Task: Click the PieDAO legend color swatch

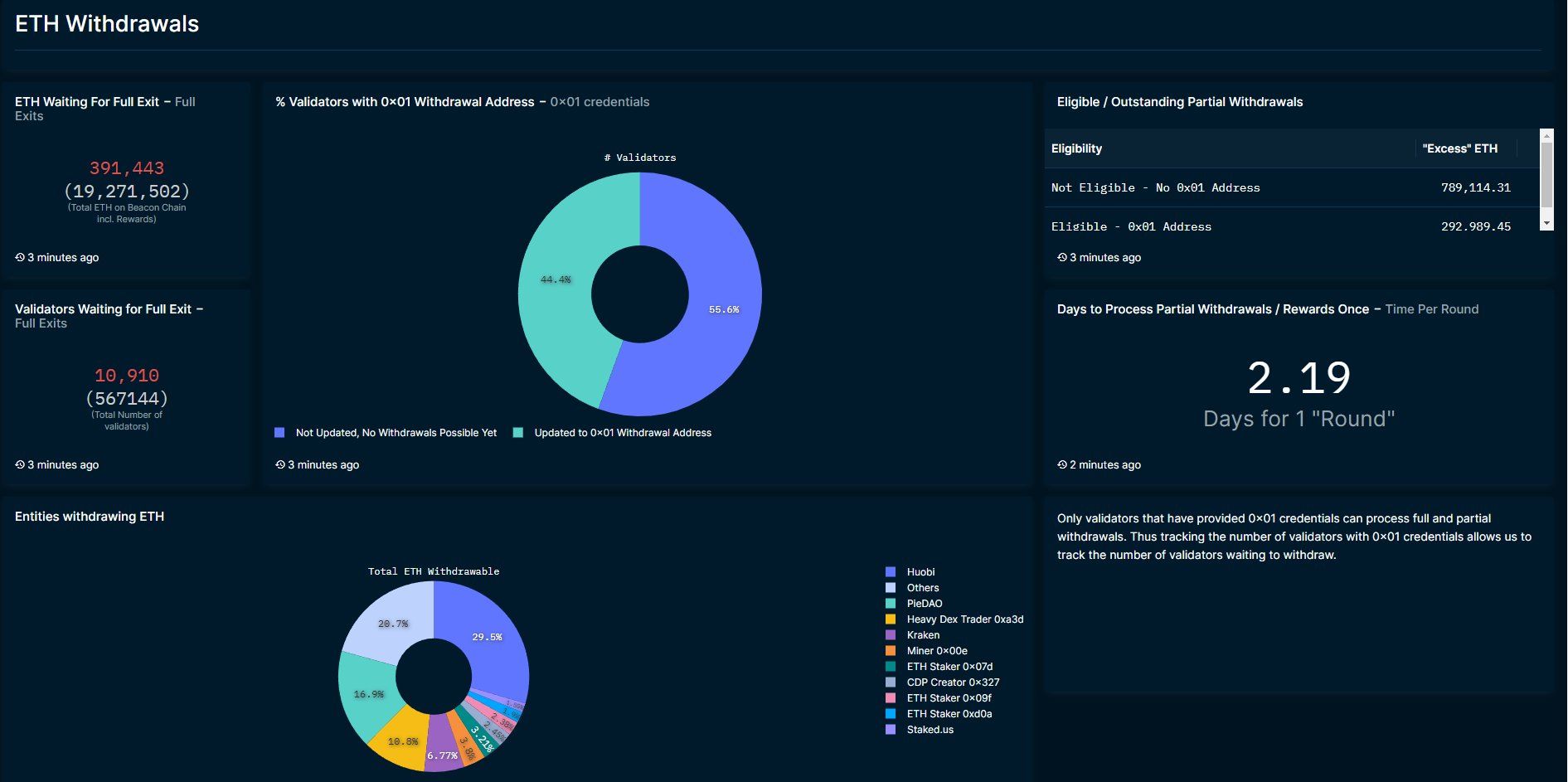Action: pos(891,604)
